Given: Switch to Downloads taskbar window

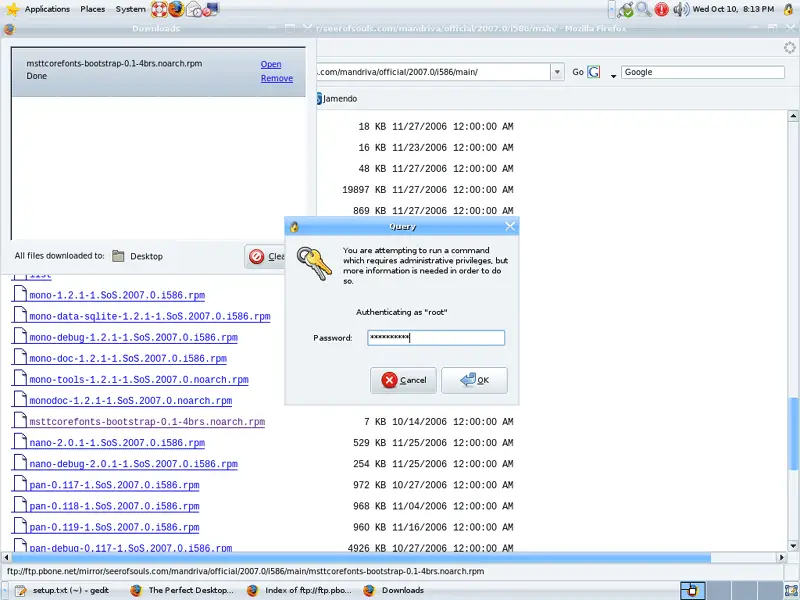Looking at the screenshot, I should click(x=394, y=590).
